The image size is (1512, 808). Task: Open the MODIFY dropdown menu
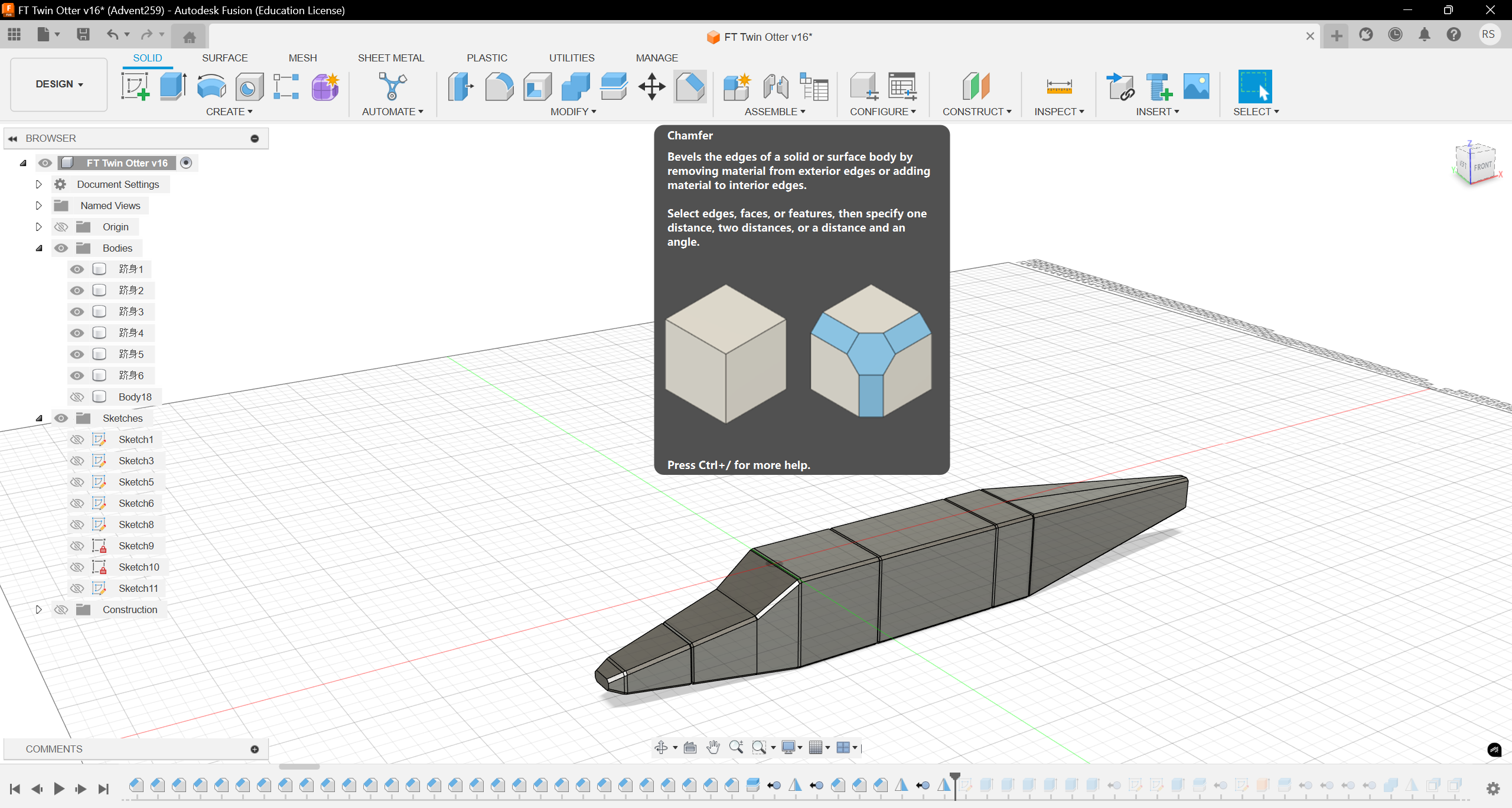pos(573,112)
